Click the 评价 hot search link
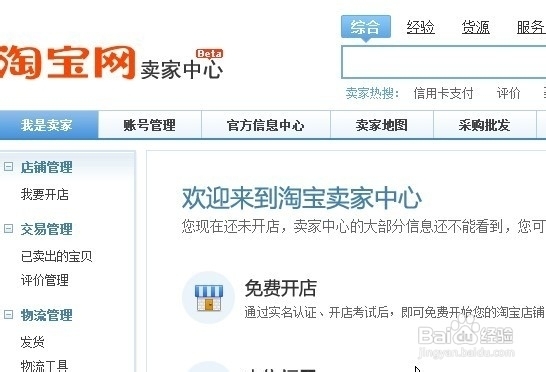The height and width of the screenshot is (372, 546). [x=508, y=93]
